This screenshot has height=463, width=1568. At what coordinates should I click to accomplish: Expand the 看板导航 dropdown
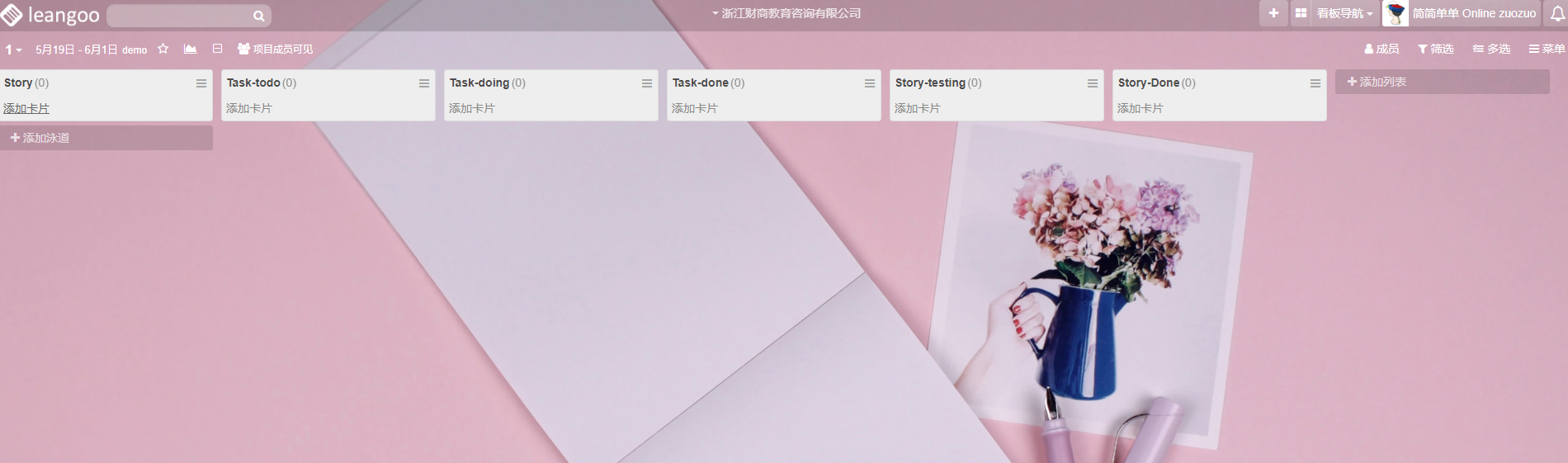coord(1344,13)
